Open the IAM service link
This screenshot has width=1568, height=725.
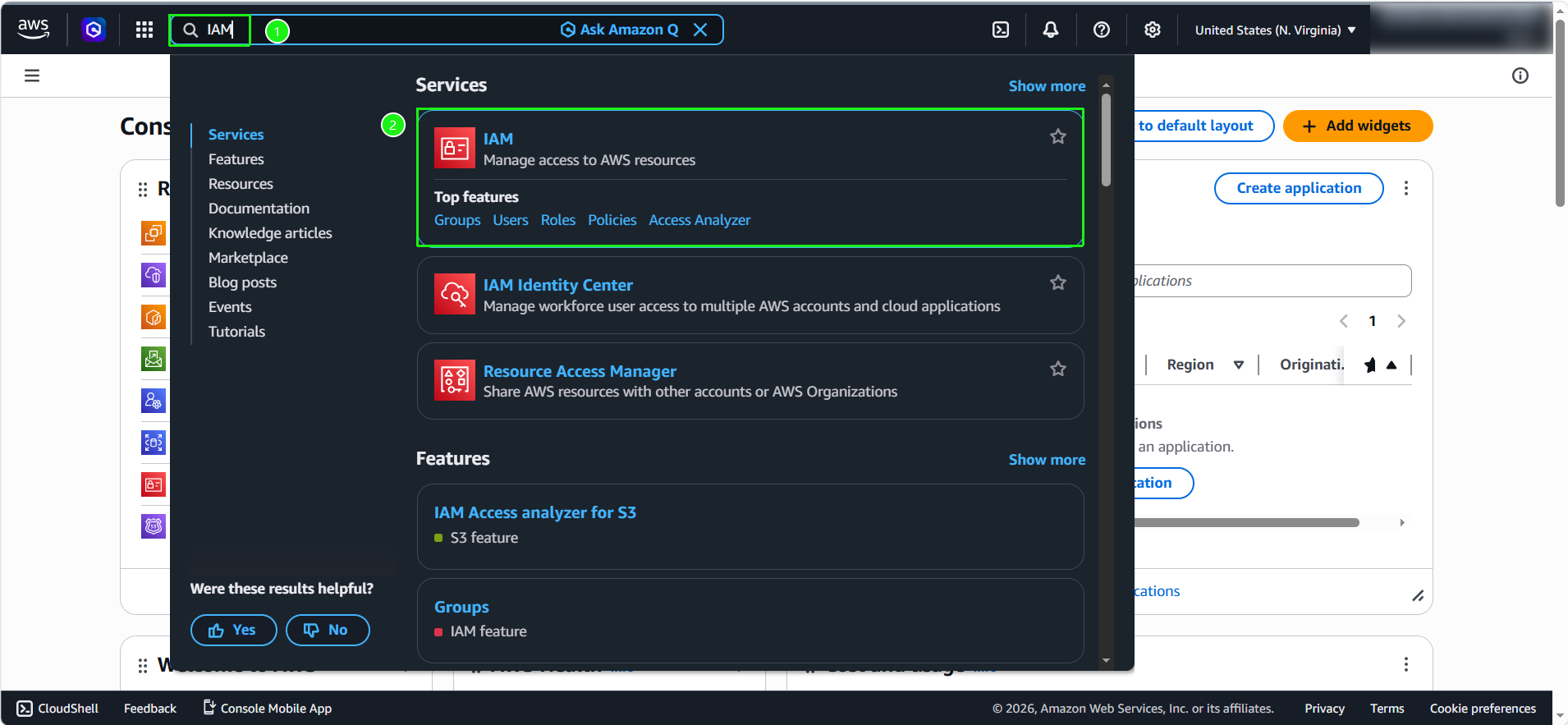[498, 139]
